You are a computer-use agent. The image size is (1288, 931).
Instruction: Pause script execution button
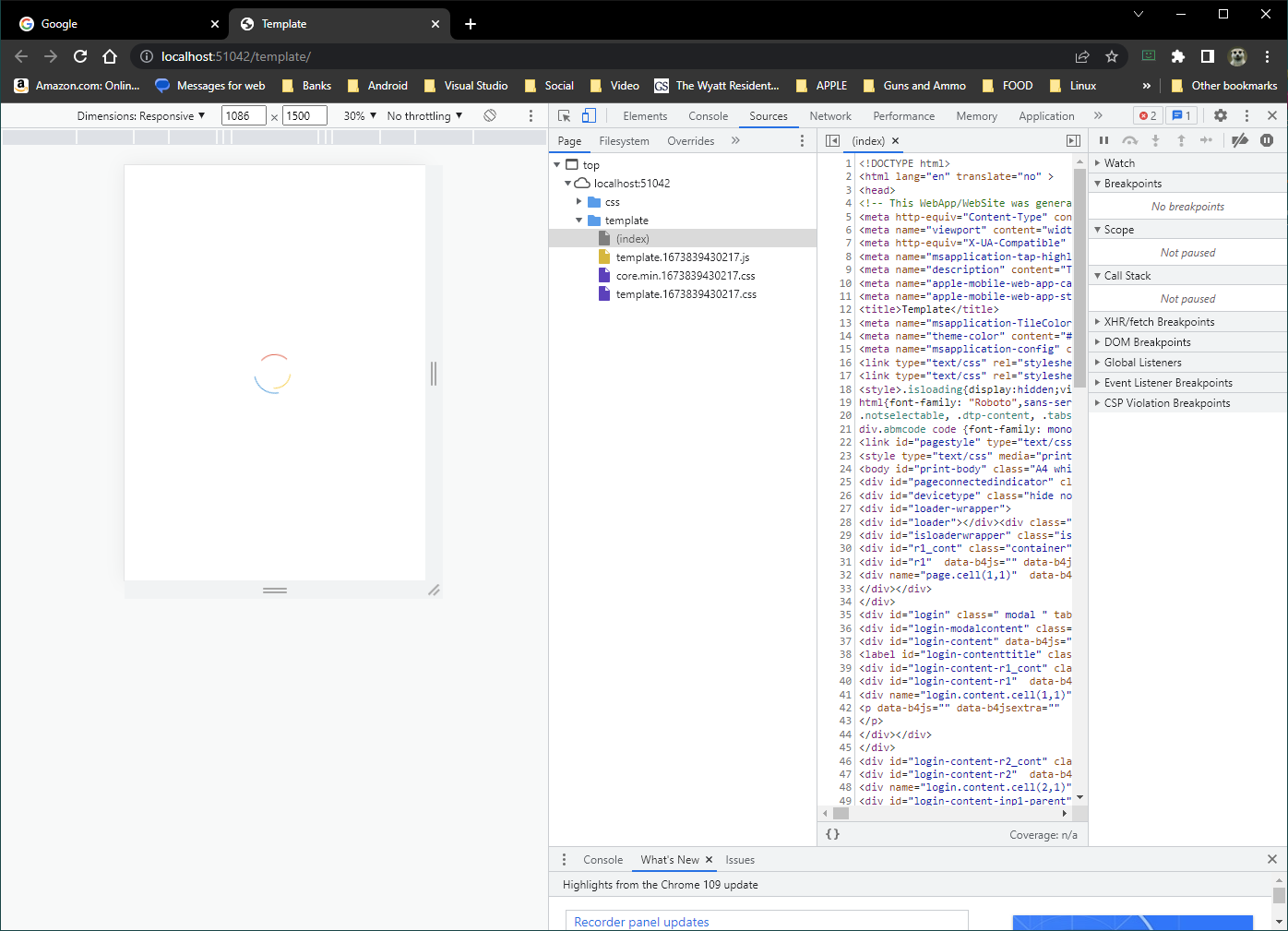(1103, 140)
